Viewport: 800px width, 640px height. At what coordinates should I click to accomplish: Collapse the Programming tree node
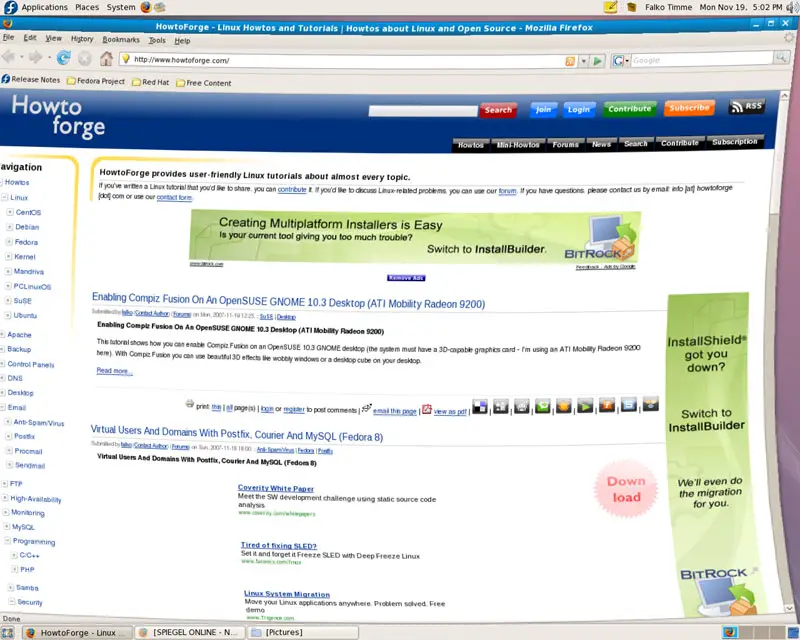click(x=7, y=540)
